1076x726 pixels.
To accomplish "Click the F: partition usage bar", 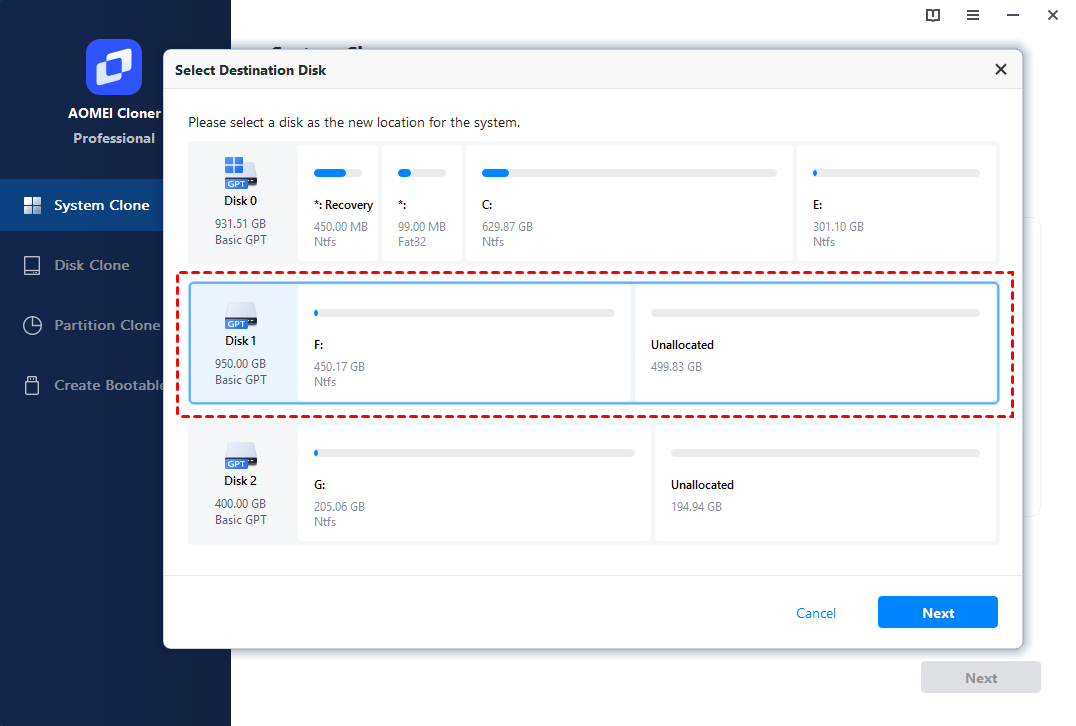I will [465, 313].
